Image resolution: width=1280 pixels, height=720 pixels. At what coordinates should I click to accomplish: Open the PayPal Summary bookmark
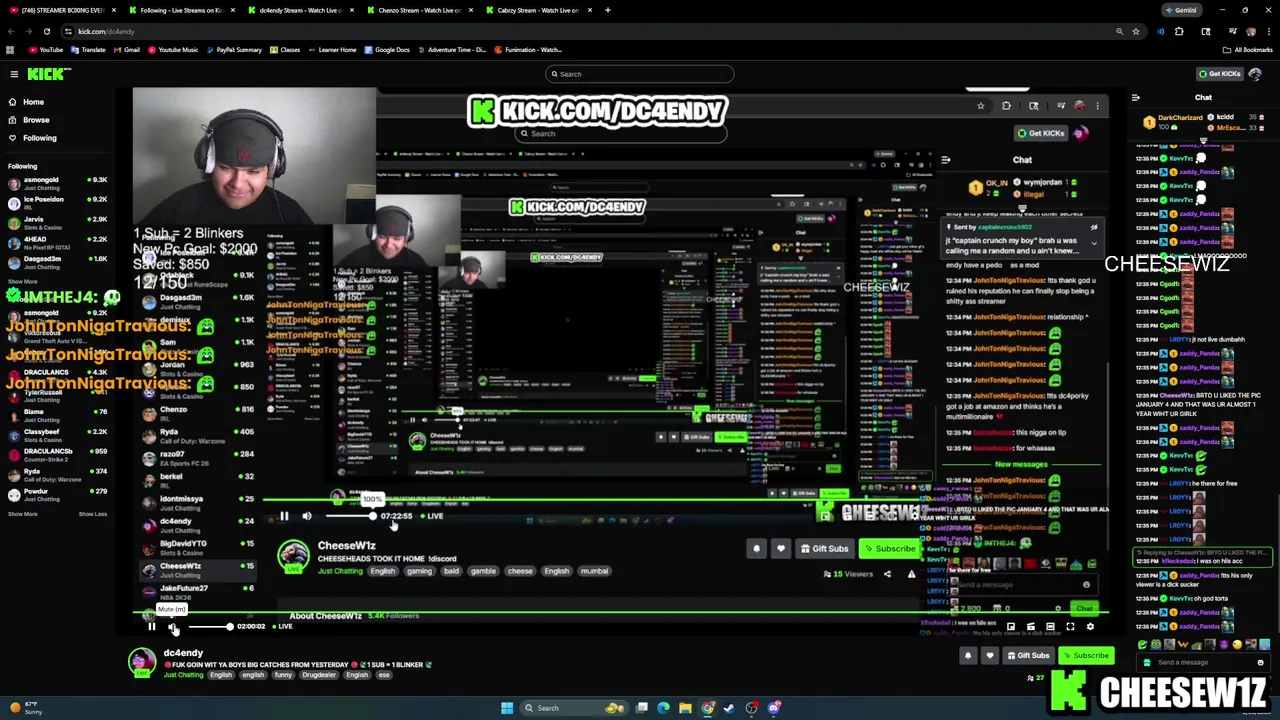tap(233, 49)
